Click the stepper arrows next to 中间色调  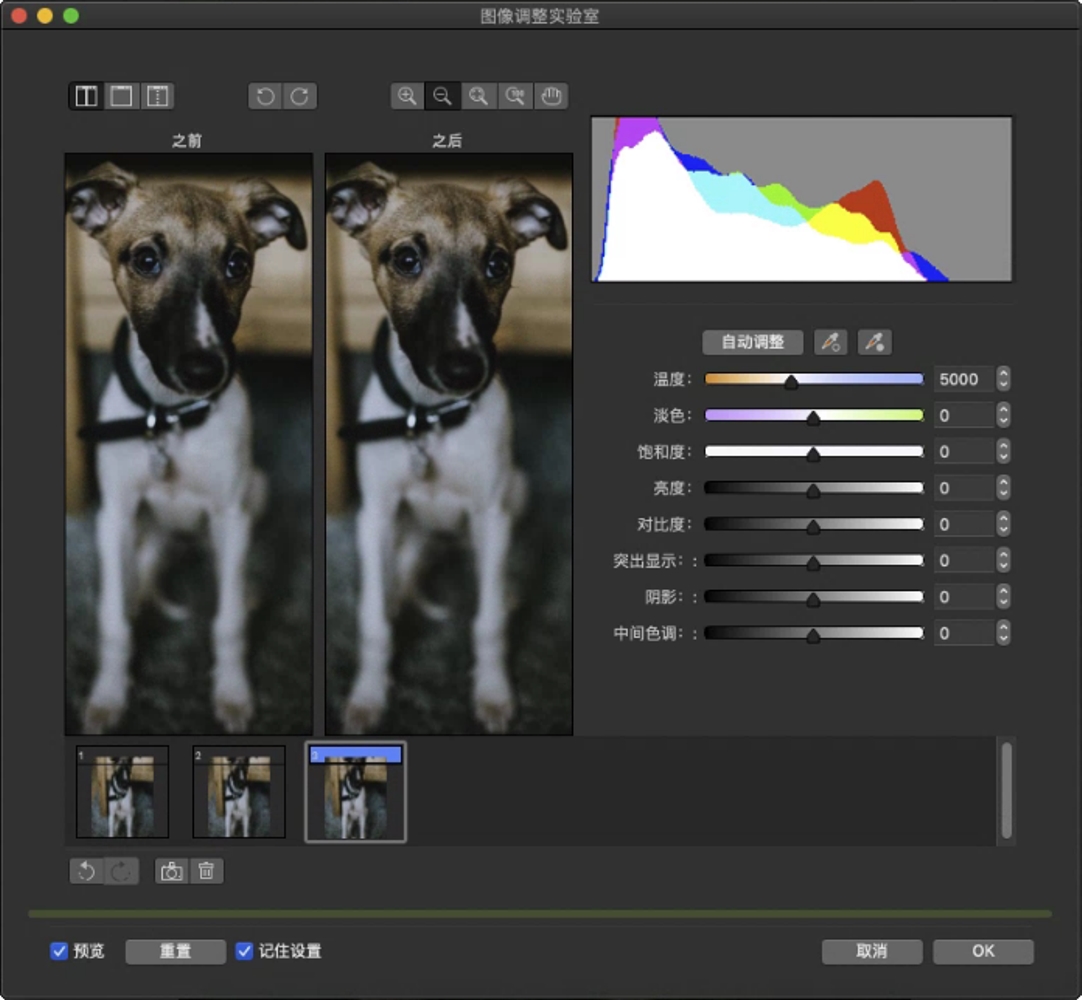coord(1003,633)
